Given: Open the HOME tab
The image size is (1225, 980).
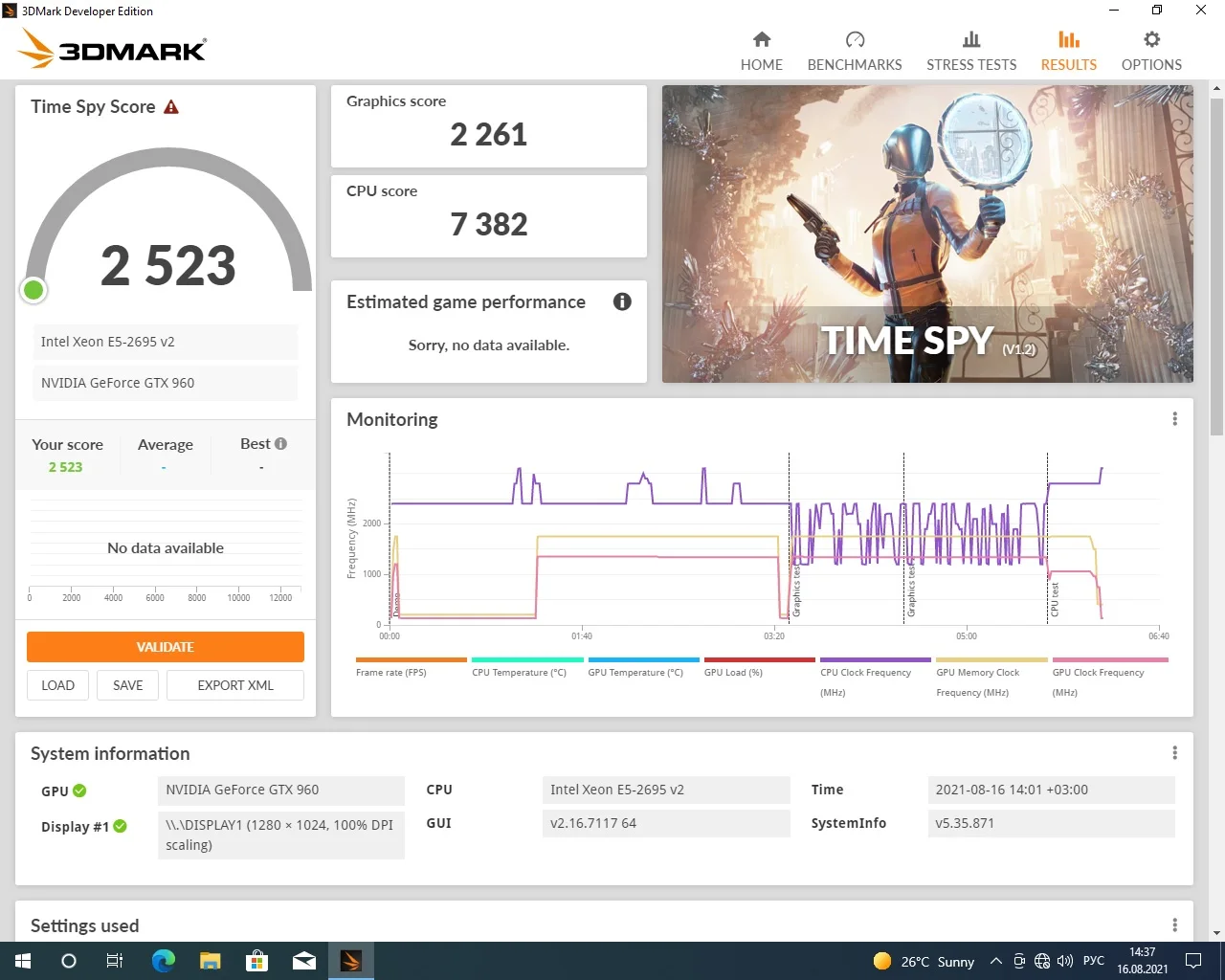Looking at the screenshot, I should click(761, 51).
